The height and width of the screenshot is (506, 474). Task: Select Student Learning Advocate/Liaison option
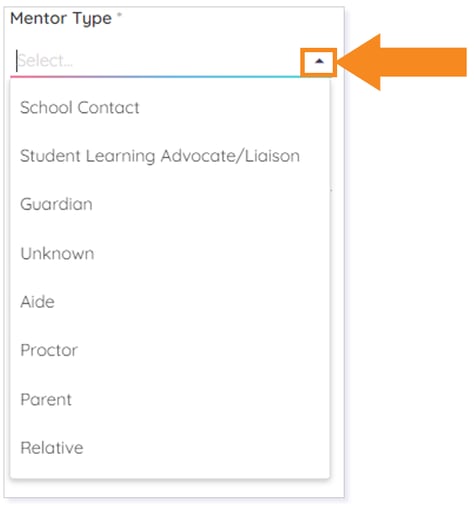tap(170, 156)
